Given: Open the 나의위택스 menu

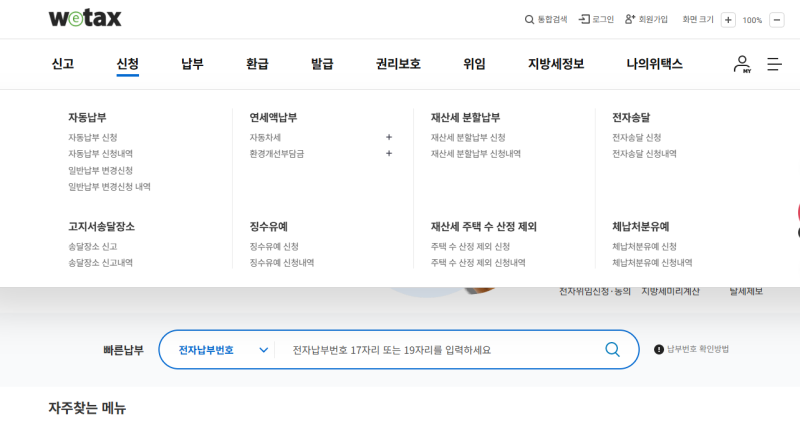Looking at the screenshot, I should pyautogui.click(x=654, y=64).
